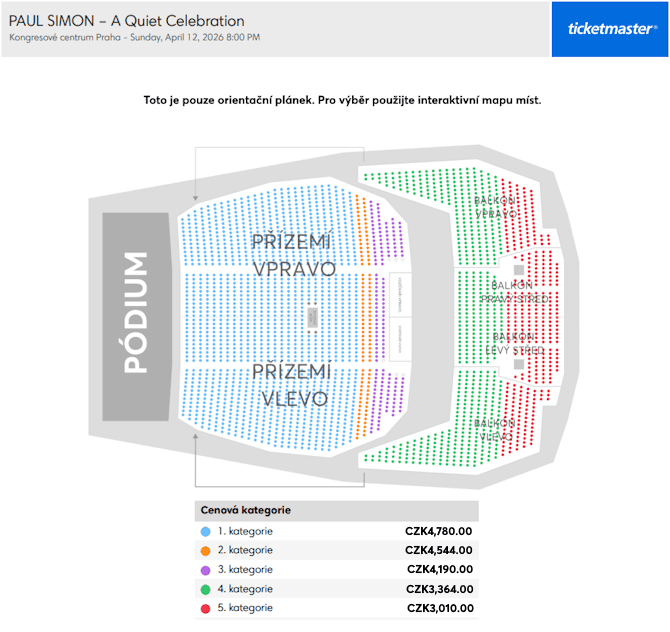Select the blue 1. kategorie color dot
This screenshot has width=670, height=632.
point(206,532)
